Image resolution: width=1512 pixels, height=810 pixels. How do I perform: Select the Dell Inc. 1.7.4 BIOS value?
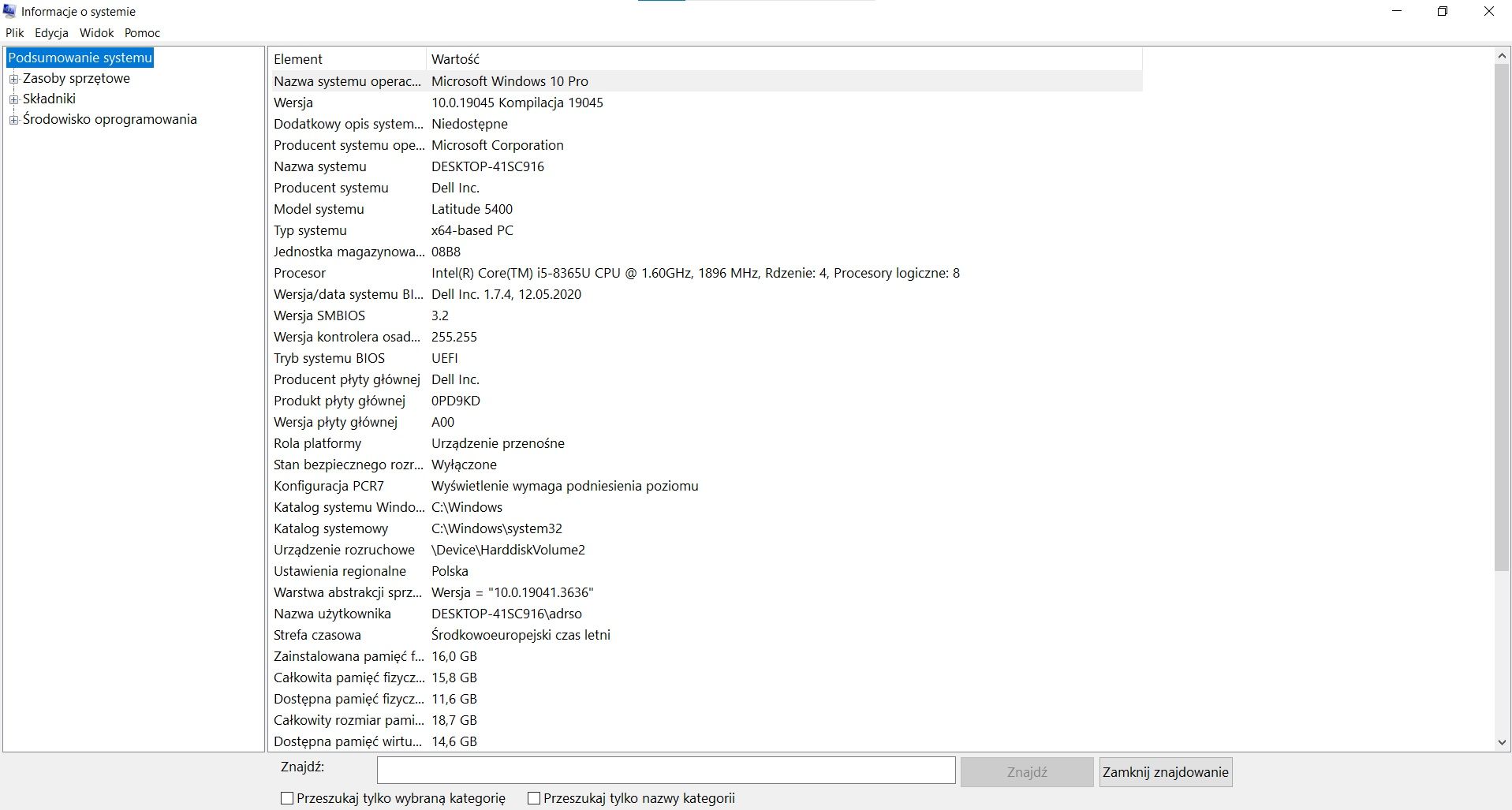(506, 294)
